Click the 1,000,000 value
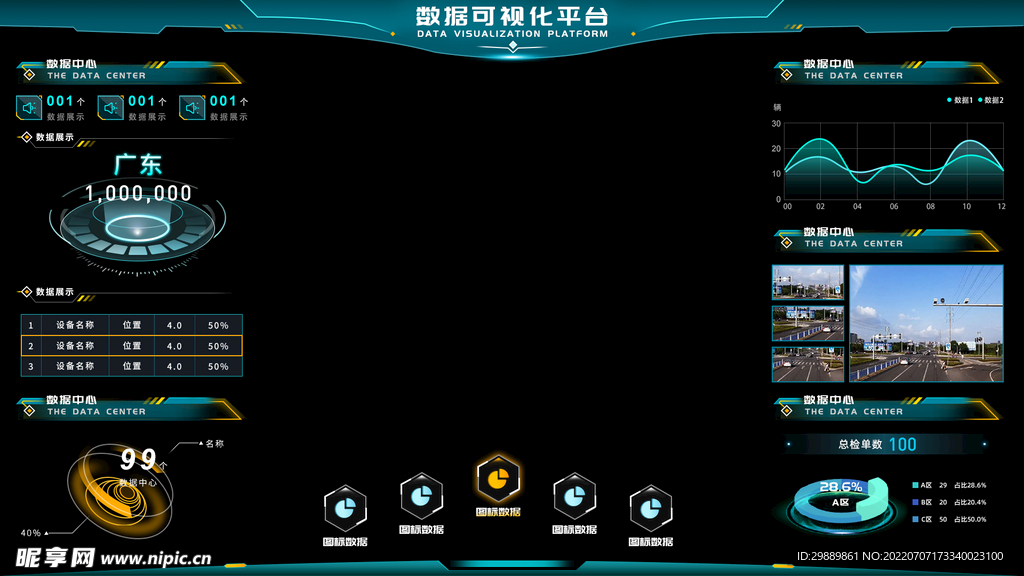1024x576 pixels. click(x=138, y=193)
